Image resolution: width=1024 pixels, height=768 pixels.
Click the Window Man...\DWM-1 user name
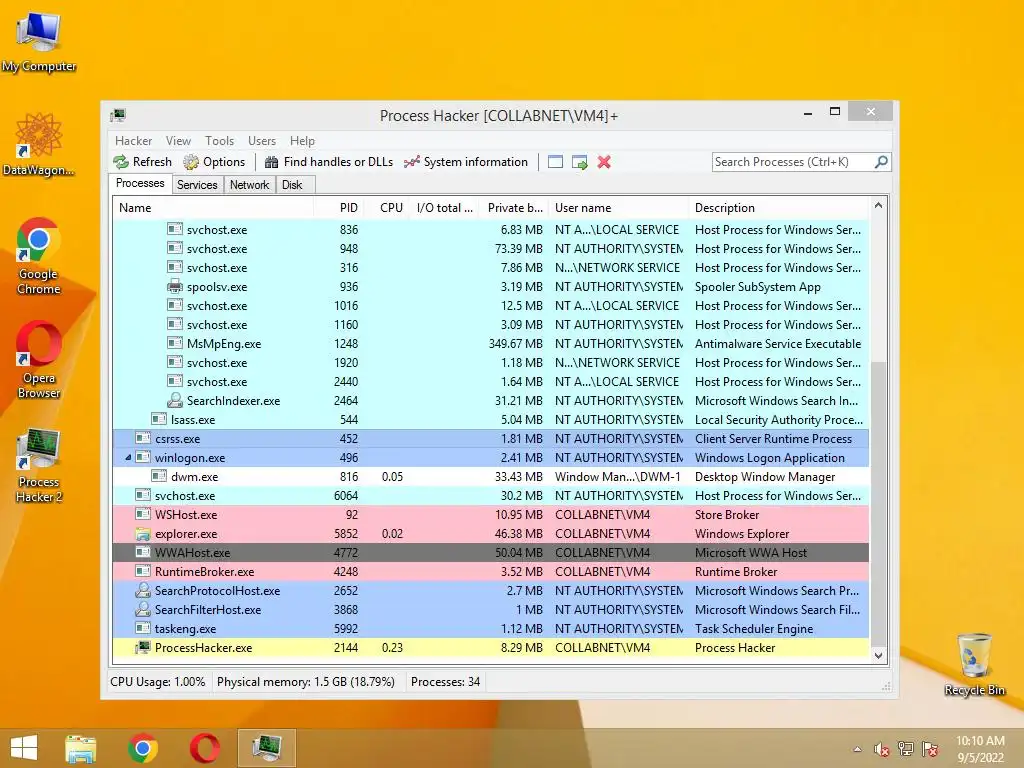click(617, 477)
